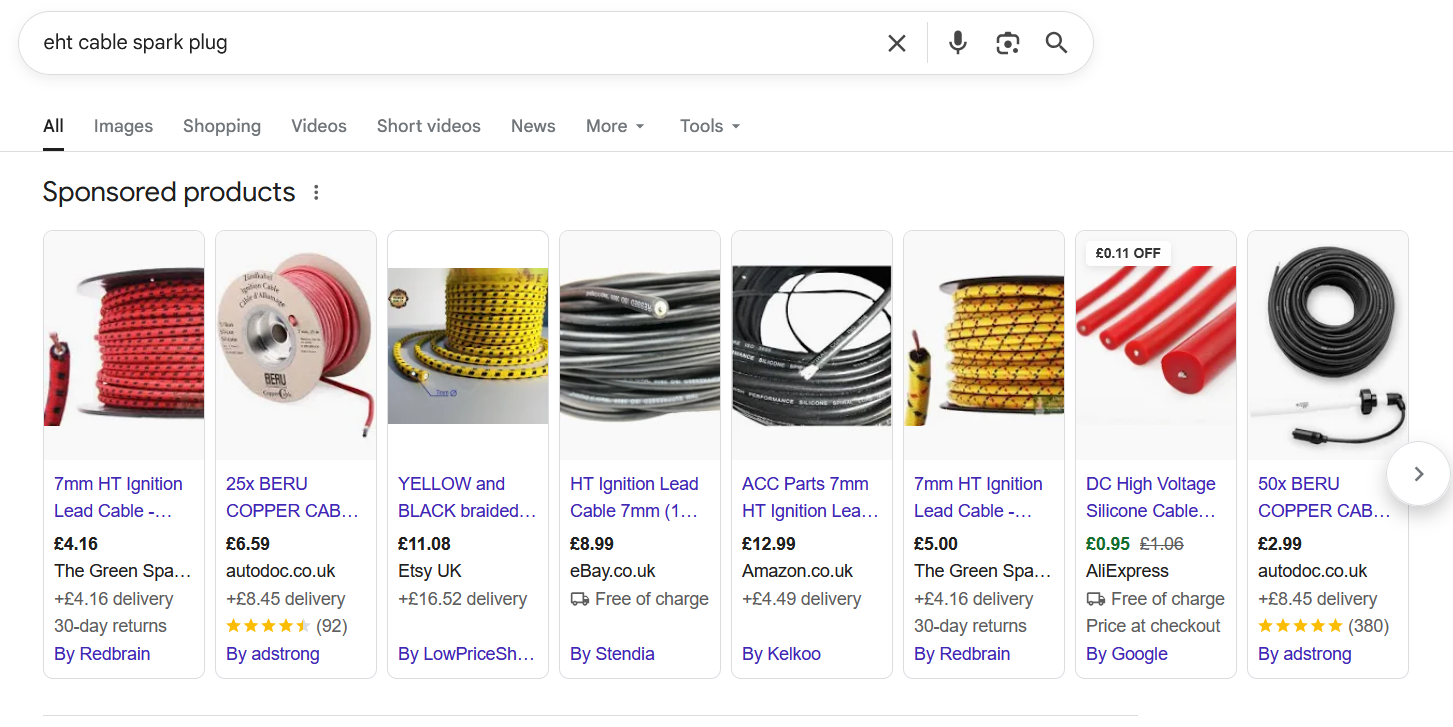Viewport: 1453px width, 727px height.
Task: Open the Short videos tab
Action: [428, 126]
